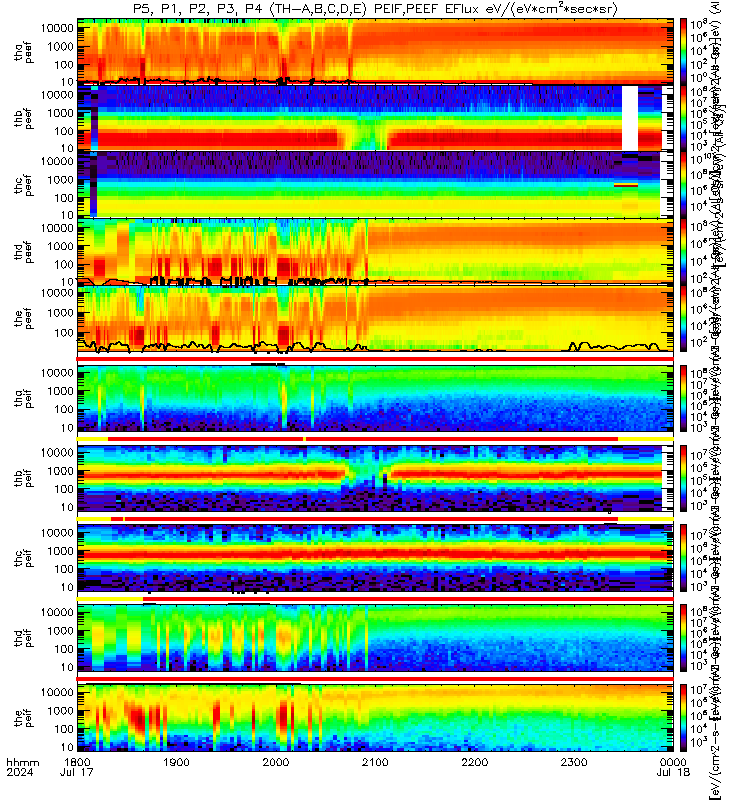The height and width of the screenshot is (800, 750).
Task: Click the white data gap in thb peef panel
Action: click(630, 117)
